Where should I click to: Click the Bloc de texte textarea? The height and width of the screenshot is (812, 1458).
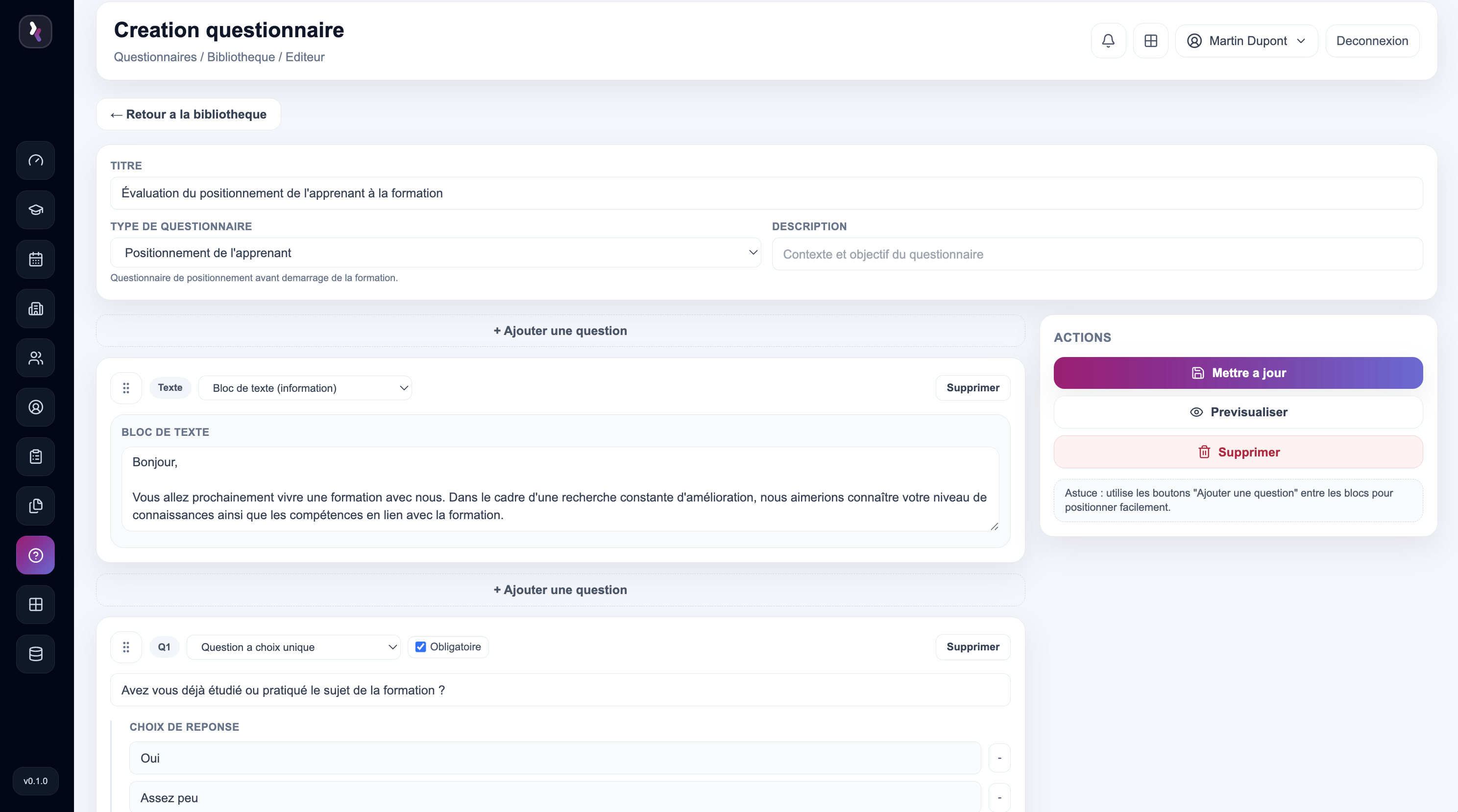pos(560,489)
